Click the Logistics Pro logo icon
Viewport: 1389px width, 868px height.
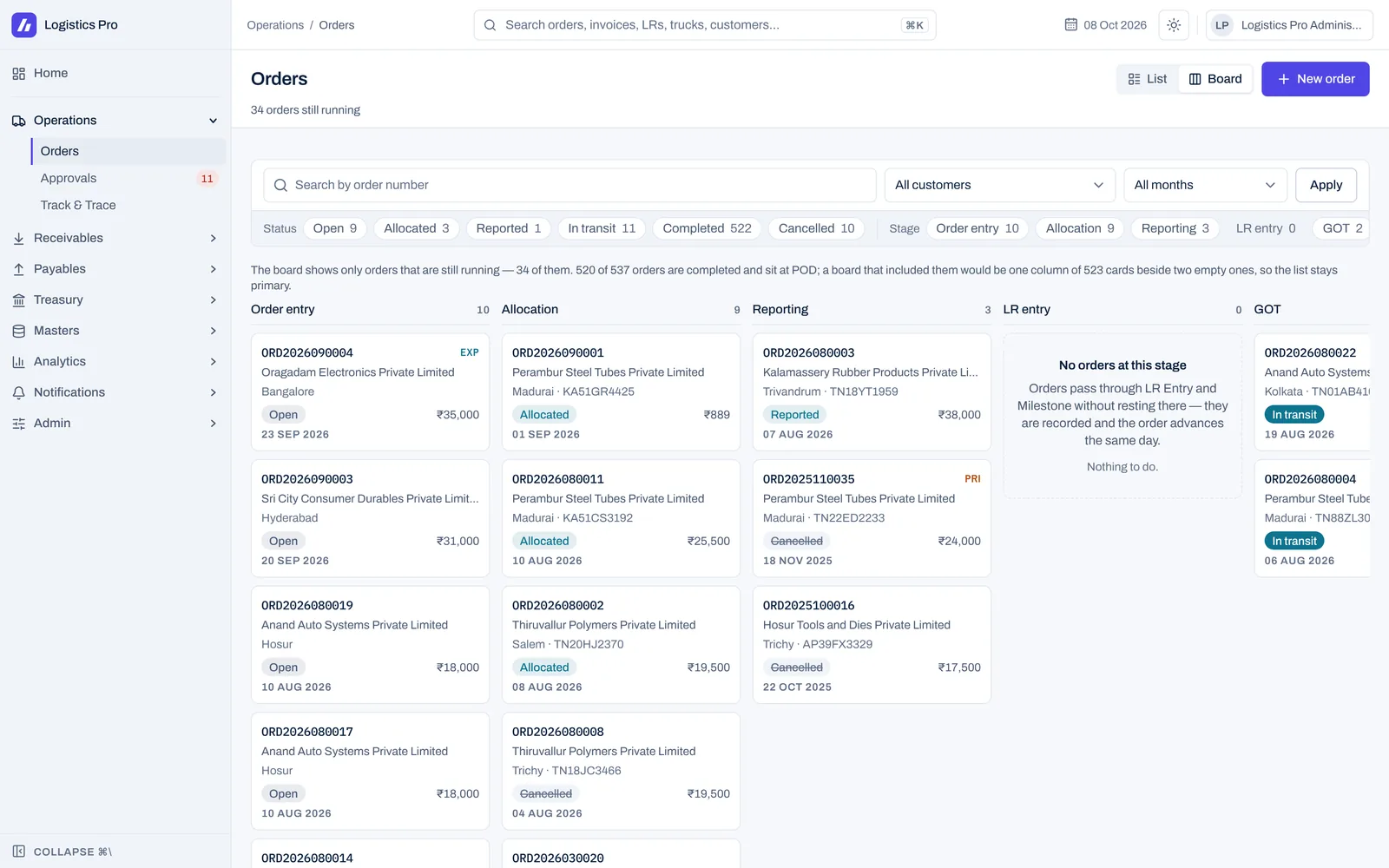coord(23,24)
